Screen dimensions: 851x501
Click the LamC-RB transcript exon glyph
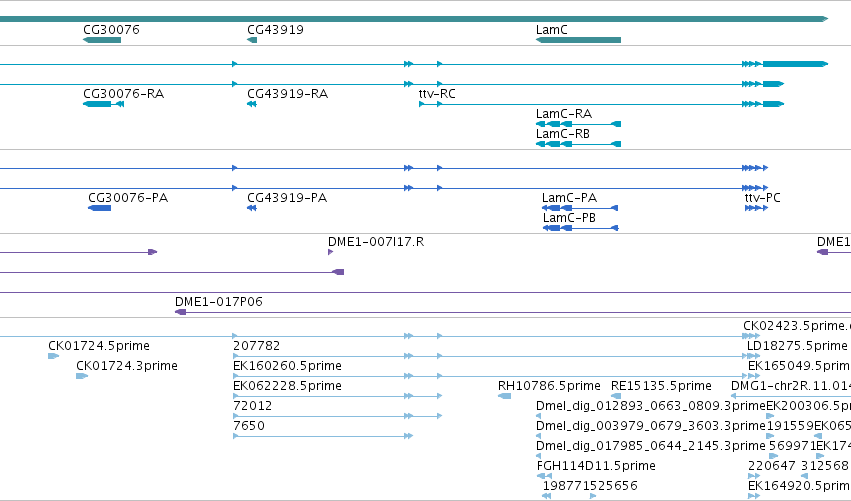click(578, 144)
